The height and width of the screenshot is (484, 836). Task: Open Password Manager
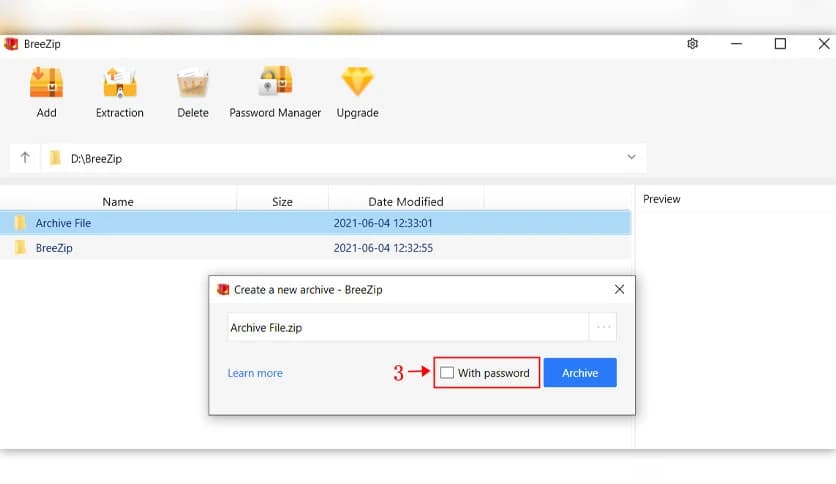[276, 81]
